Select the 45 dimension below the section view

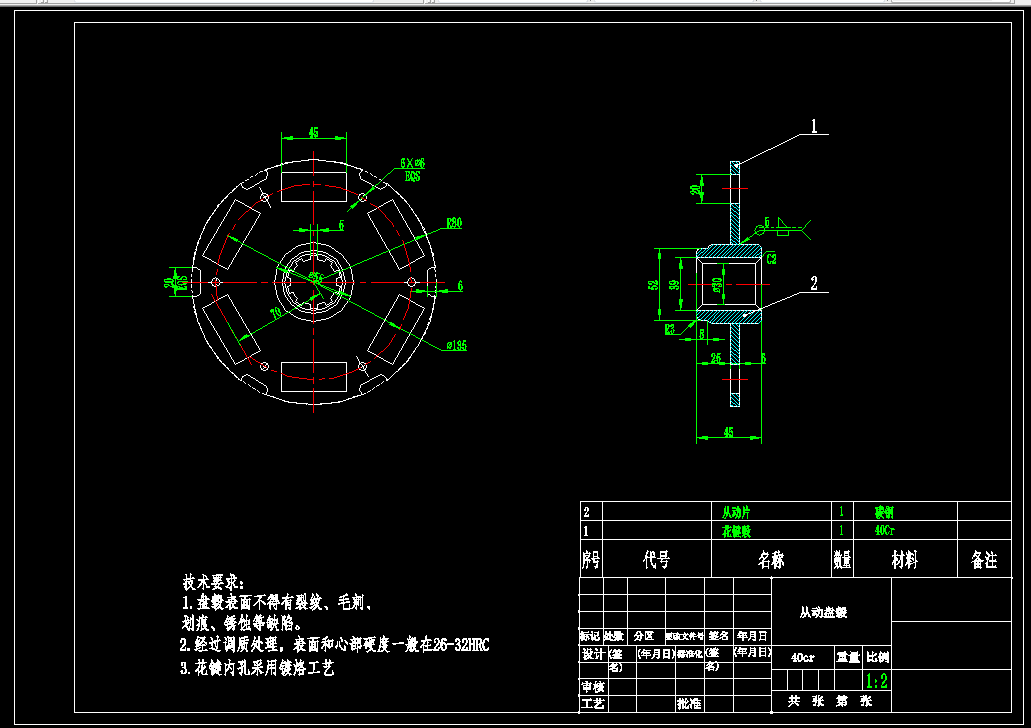[x=729, y=432]
